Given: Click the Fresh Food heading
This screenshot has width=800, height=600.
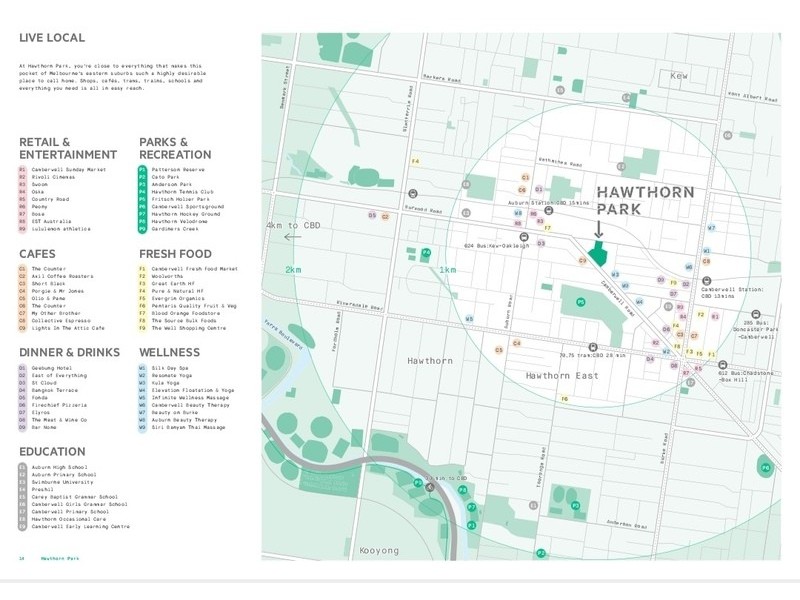Looking at the screenshot, I should (x=175, y=254).
